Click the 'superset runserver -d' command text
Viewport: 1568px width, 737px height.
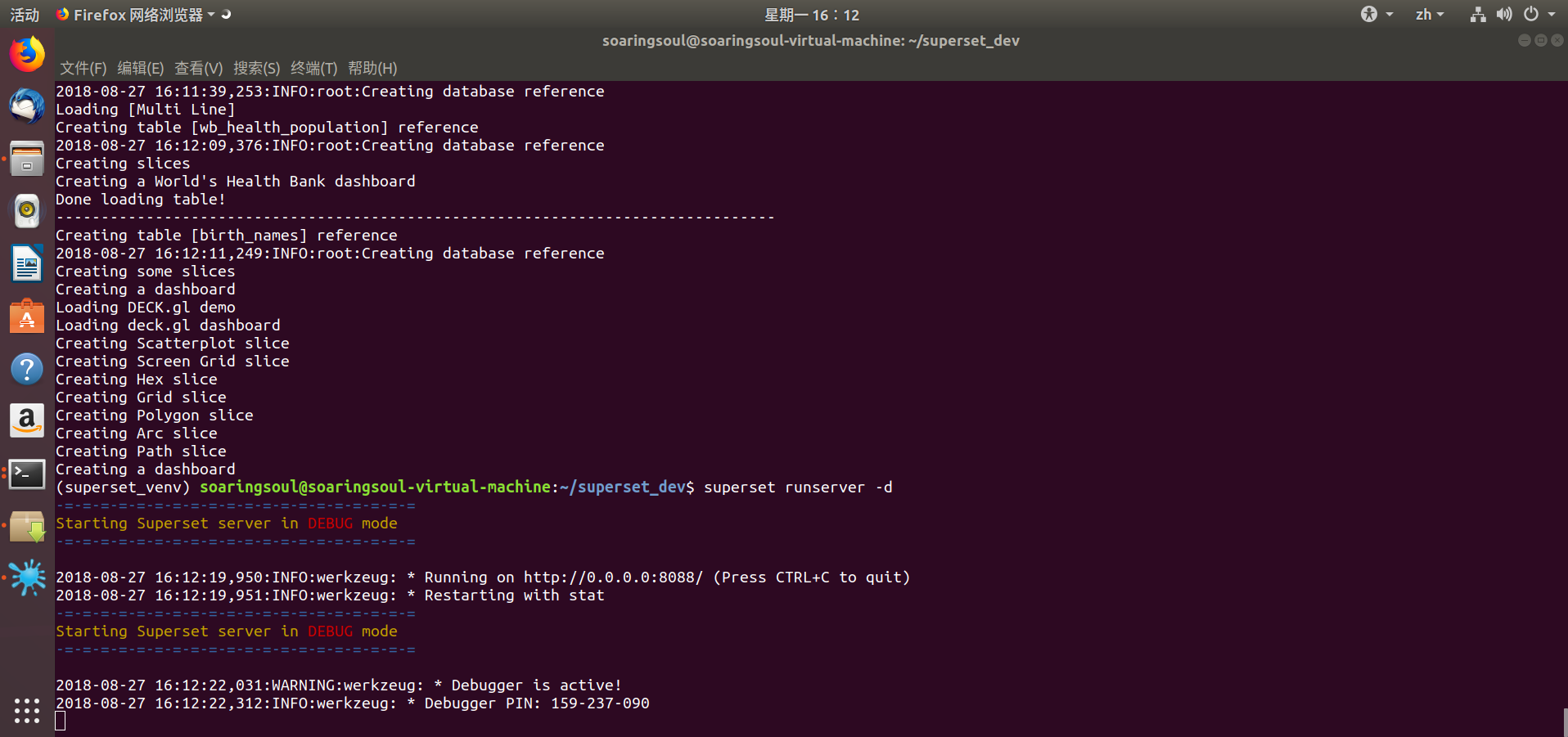pos(798,488)
